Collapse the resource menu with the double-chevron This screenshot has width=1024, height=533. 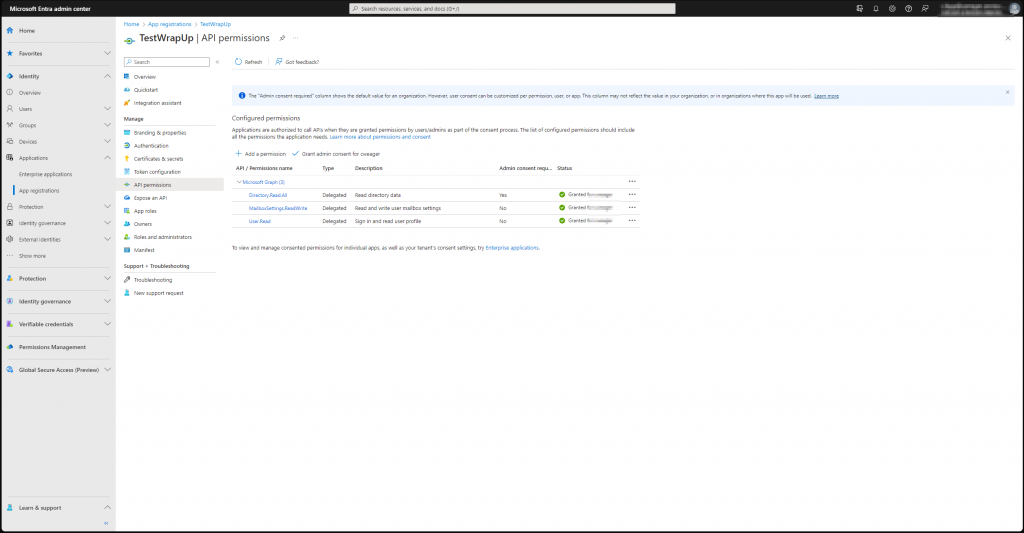point(217,62)
